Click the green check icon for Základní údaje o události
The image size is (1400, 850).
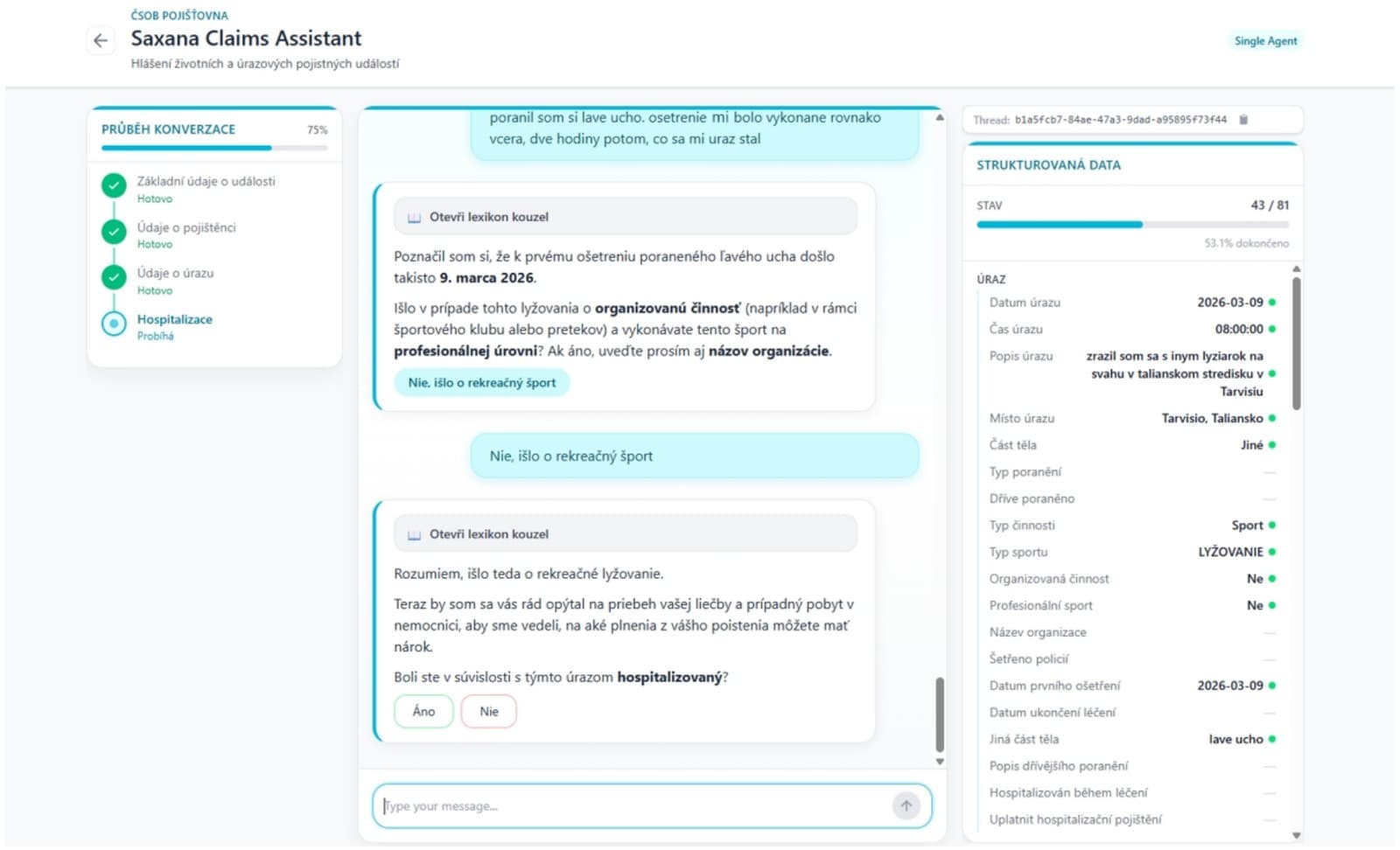click(114, 185)
